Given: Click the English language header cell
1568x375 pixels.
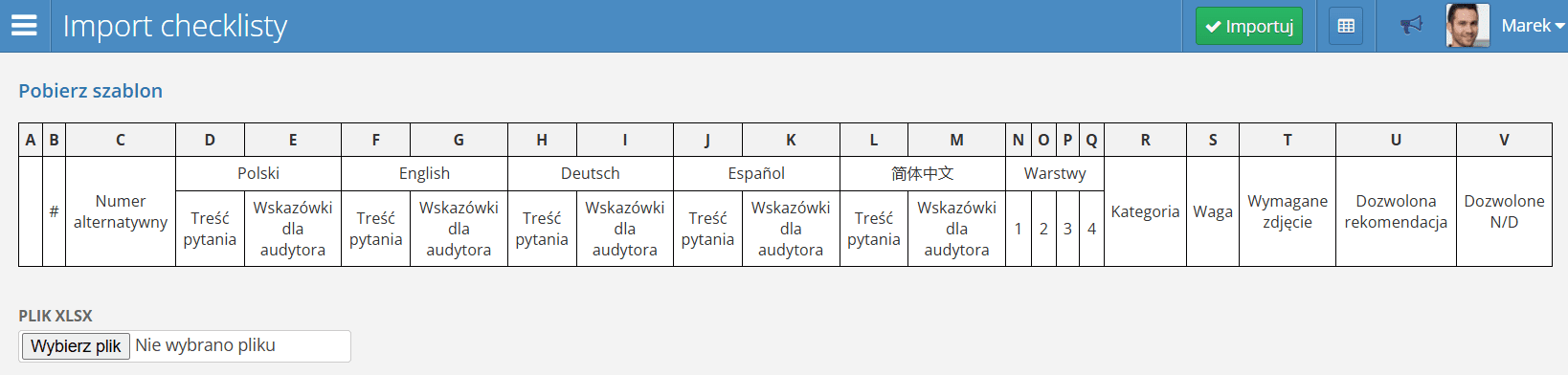Looking at the screenshot, I should 424,173.
